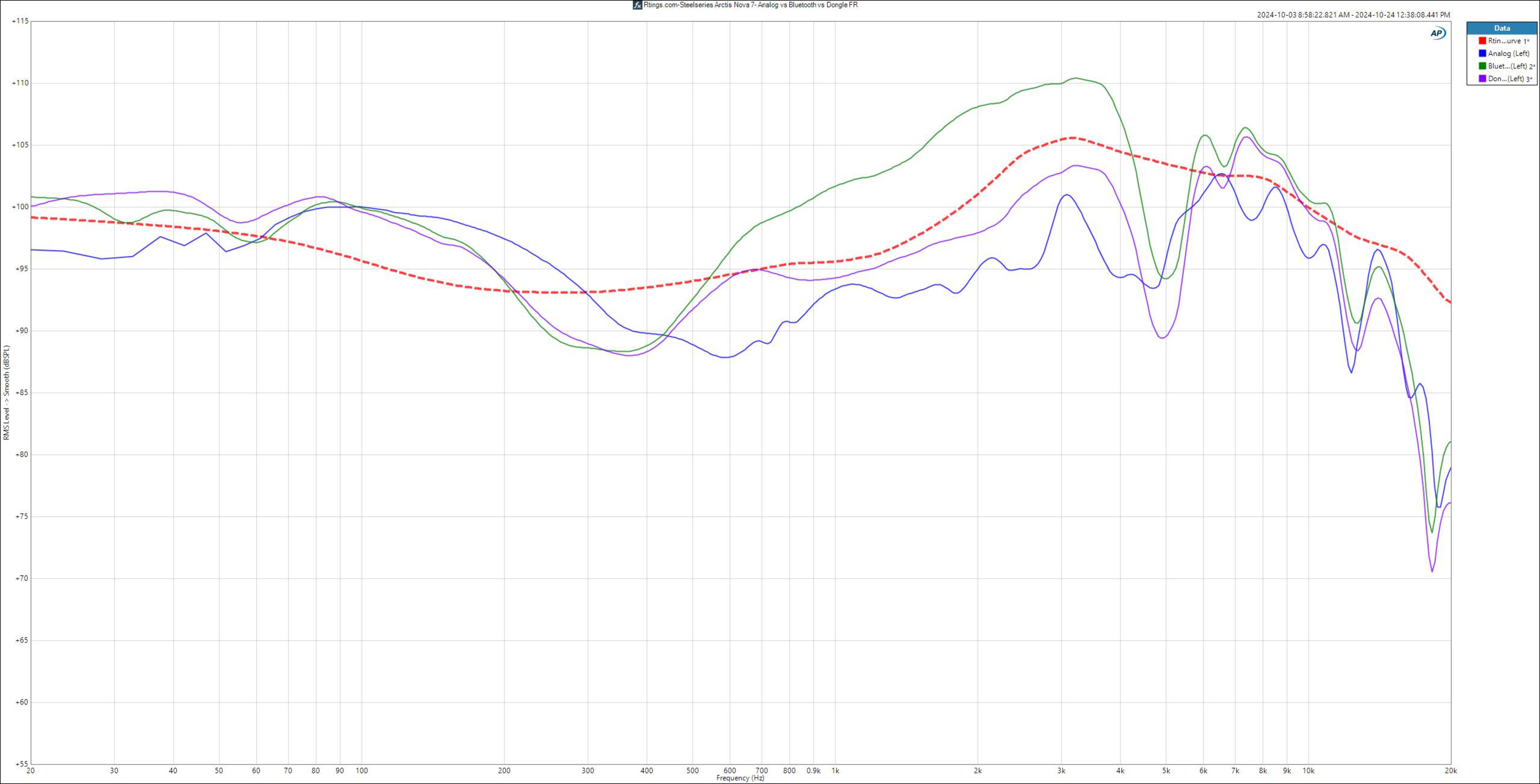Click the RMS Level Smooth (dBSPL) axis title

point(6,392)
